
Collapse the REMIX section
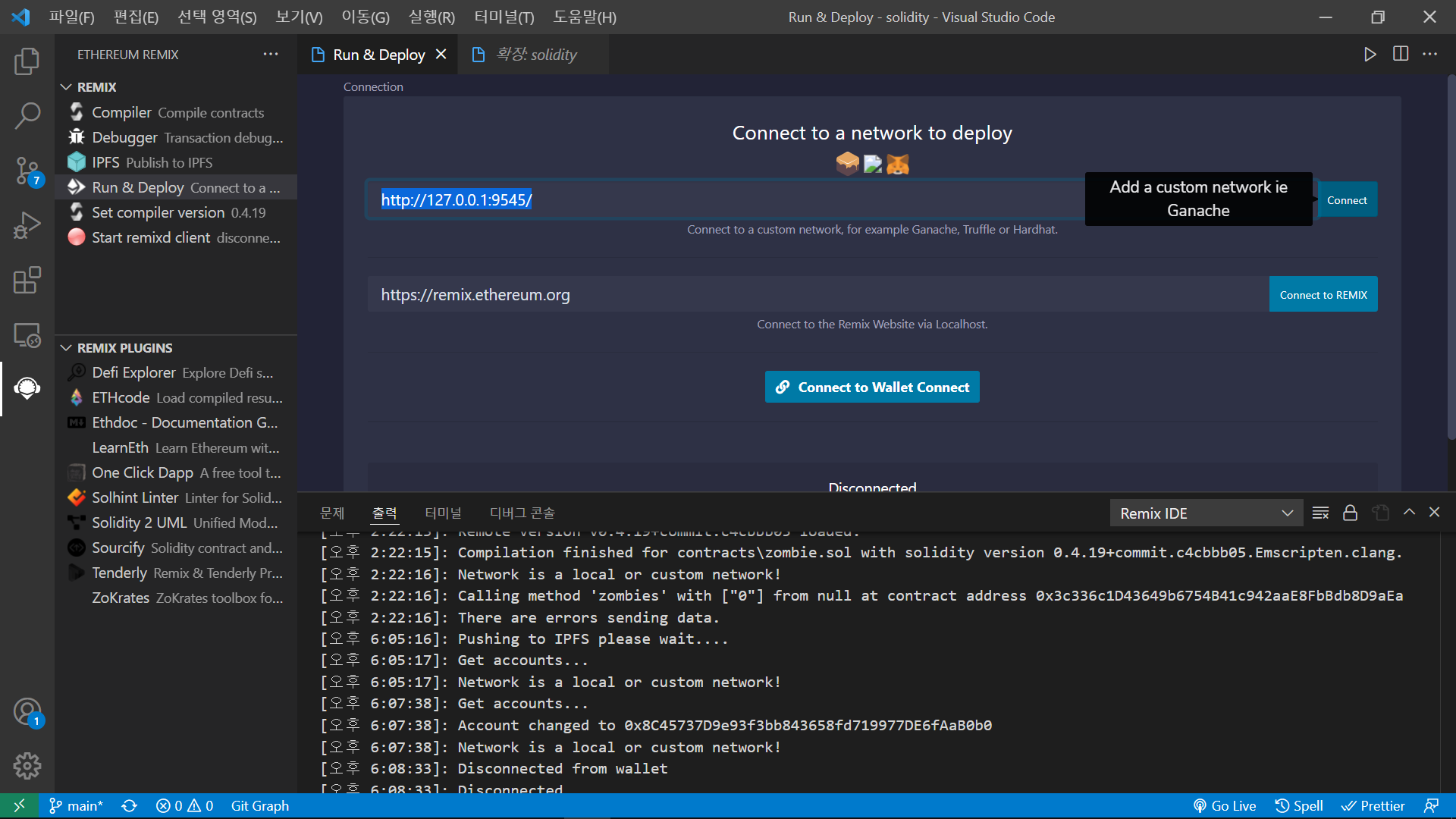pos(67,87)
